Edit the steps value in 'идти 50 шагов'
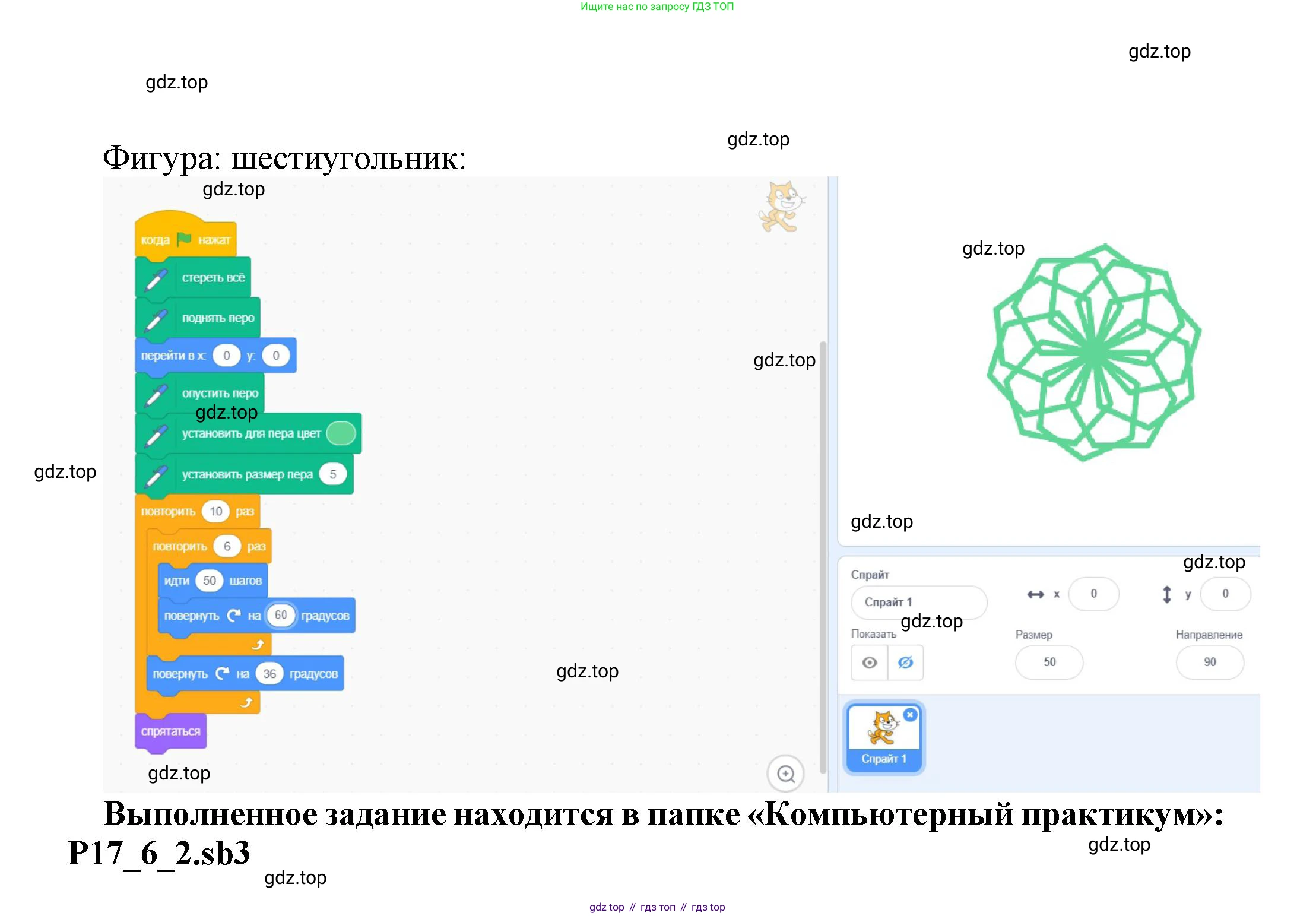This screenshot has height=916, width=1316. point(209,581)
